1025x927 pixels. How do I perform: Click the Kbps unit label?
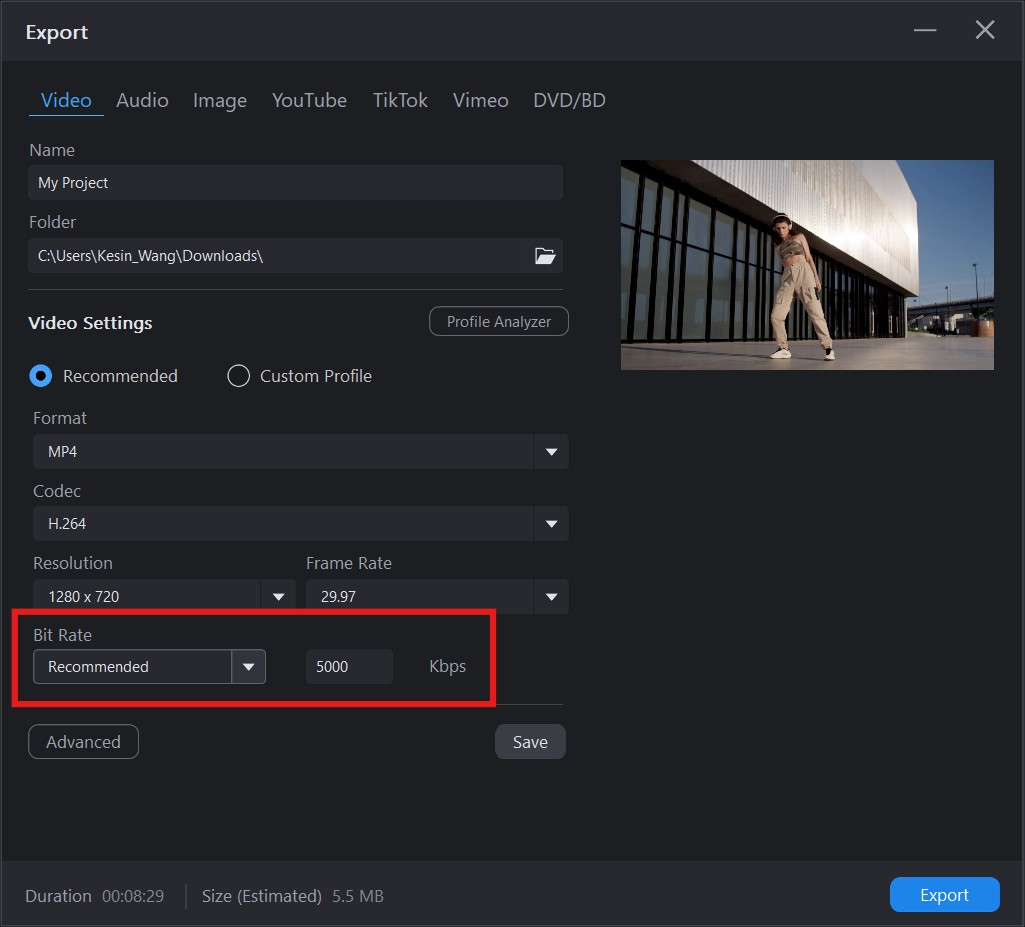447,667
